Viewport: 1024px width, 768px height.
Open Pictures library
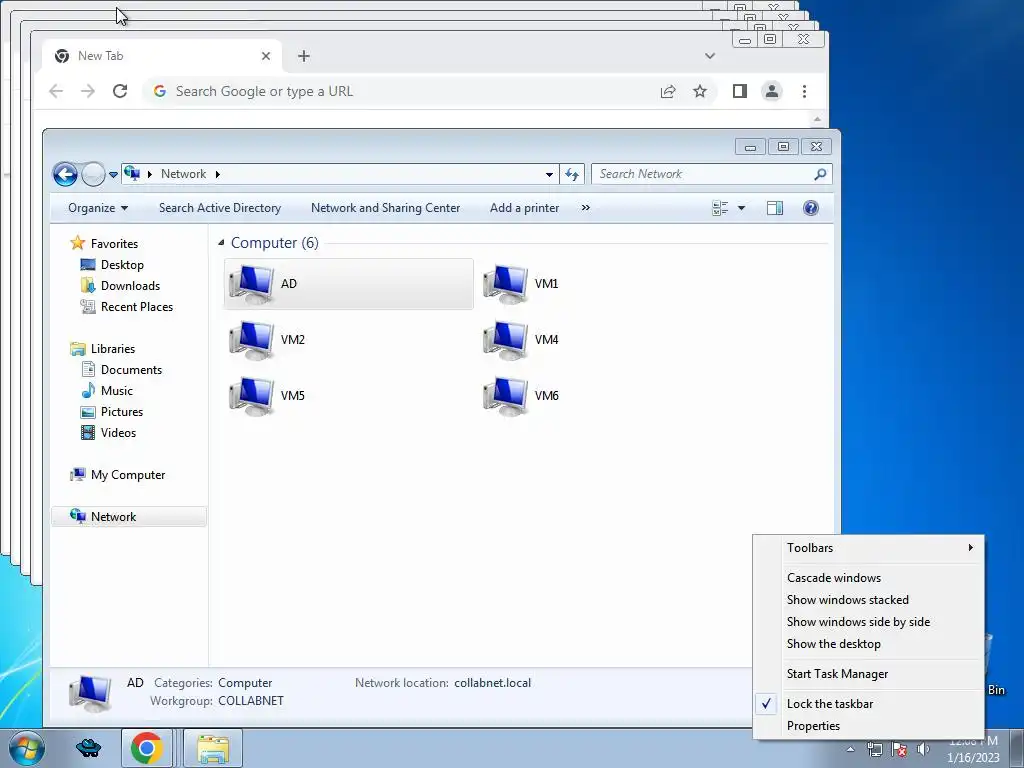coord(121,412)
